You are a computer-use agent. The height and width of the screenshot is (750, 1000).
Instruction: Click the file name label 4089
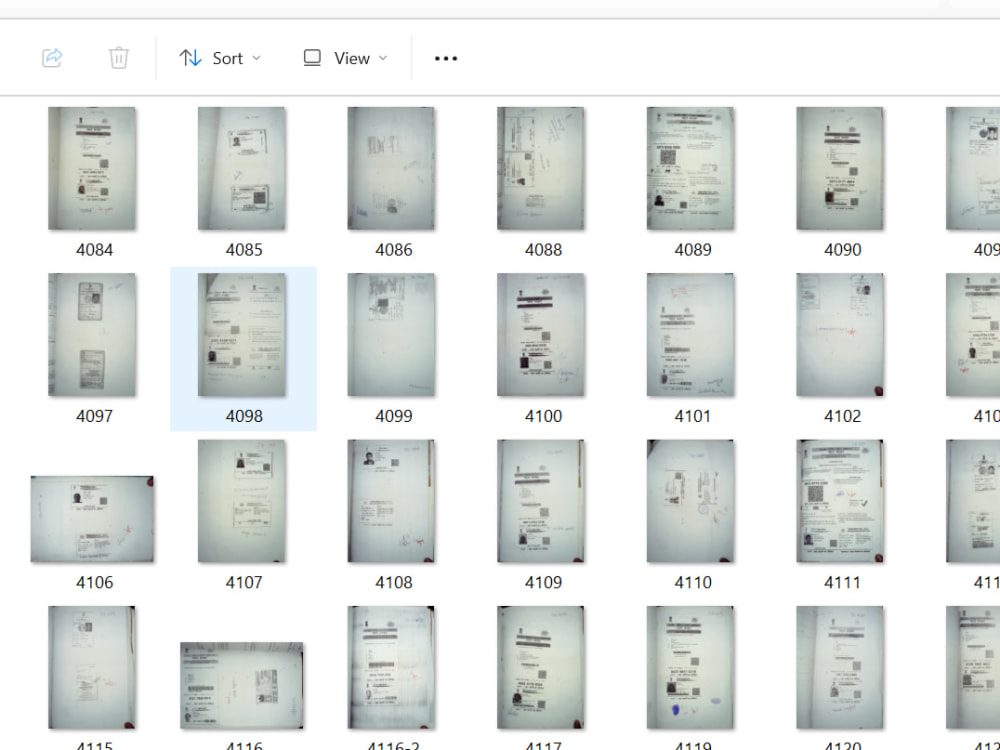click(x=693, y=250)
